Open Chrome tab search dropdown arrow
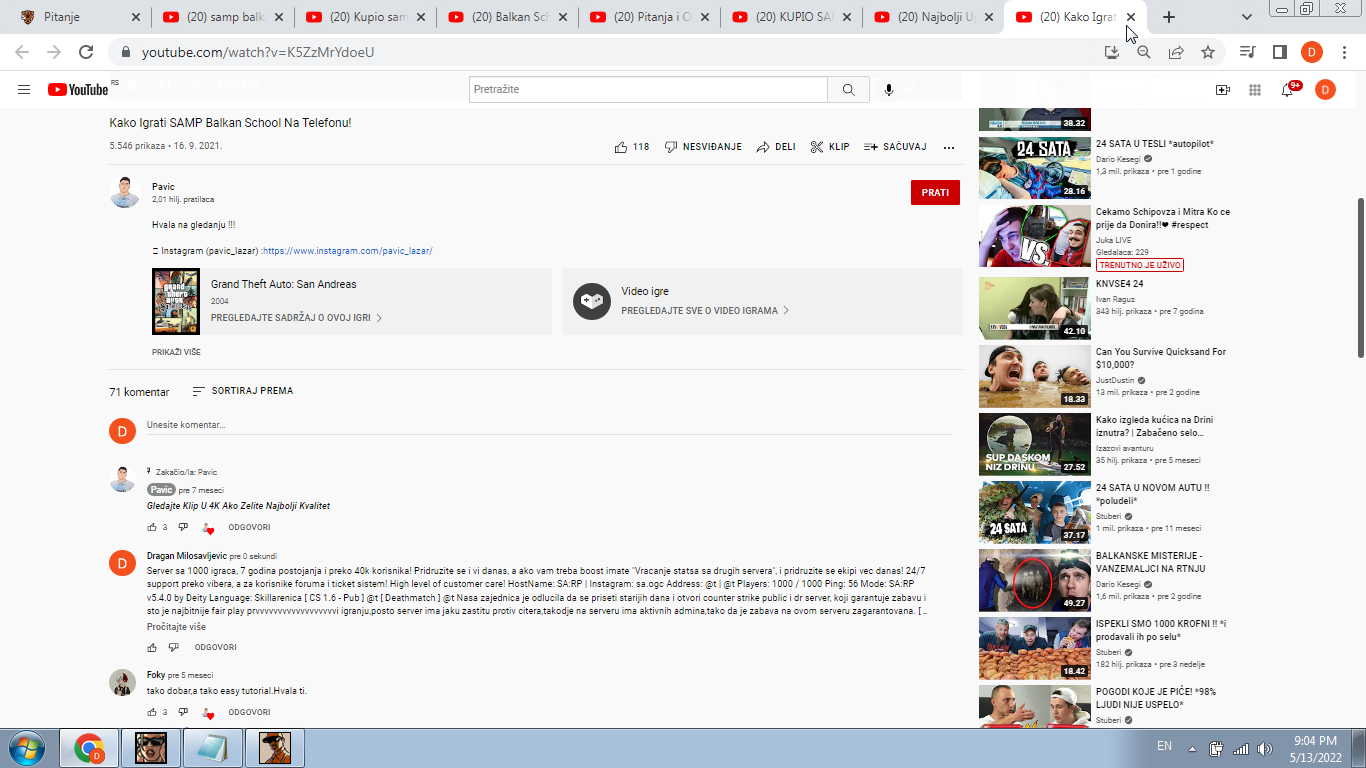The width and height of the screenshot is (1366, 768). tap(1246, 17)
